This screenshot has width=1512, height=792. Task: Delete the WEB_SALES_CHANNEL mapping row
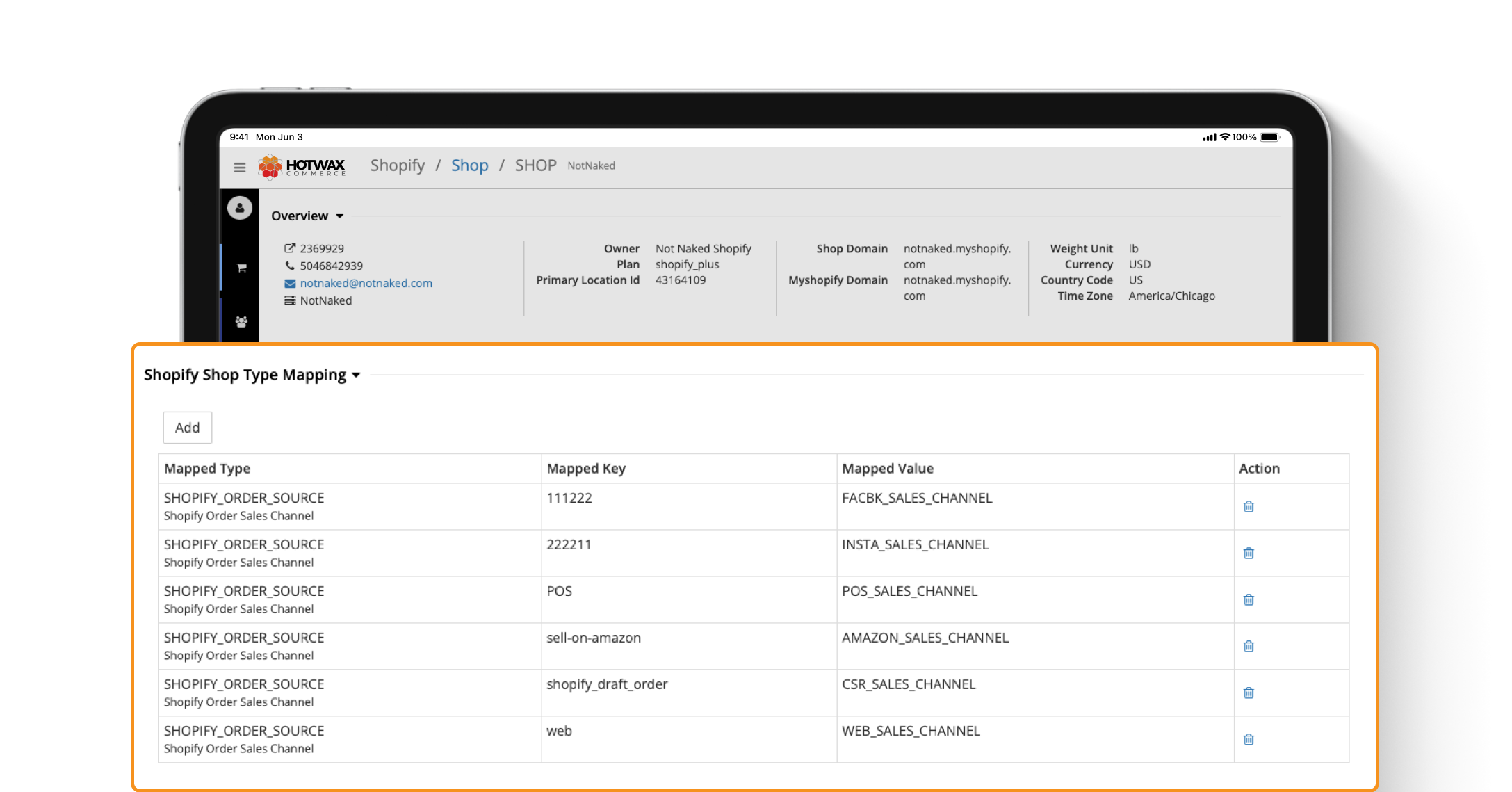pyautogui.click(x=1249, y=740)
